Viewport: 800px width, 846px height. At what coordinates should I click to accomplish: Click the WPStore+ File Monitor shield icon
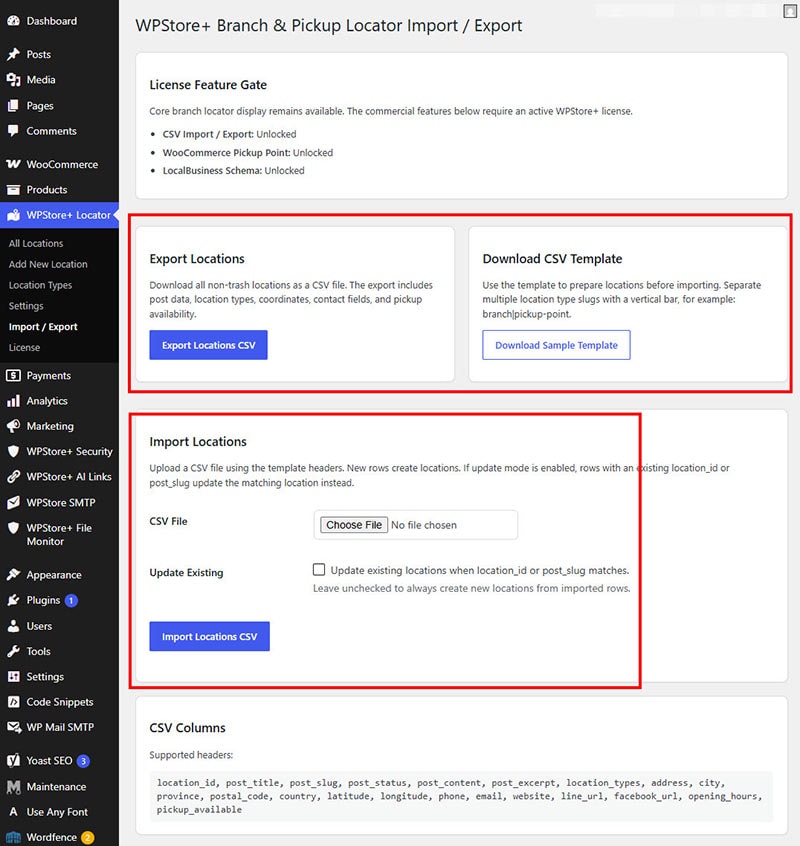pyautogui.click(x=13, y=528)
